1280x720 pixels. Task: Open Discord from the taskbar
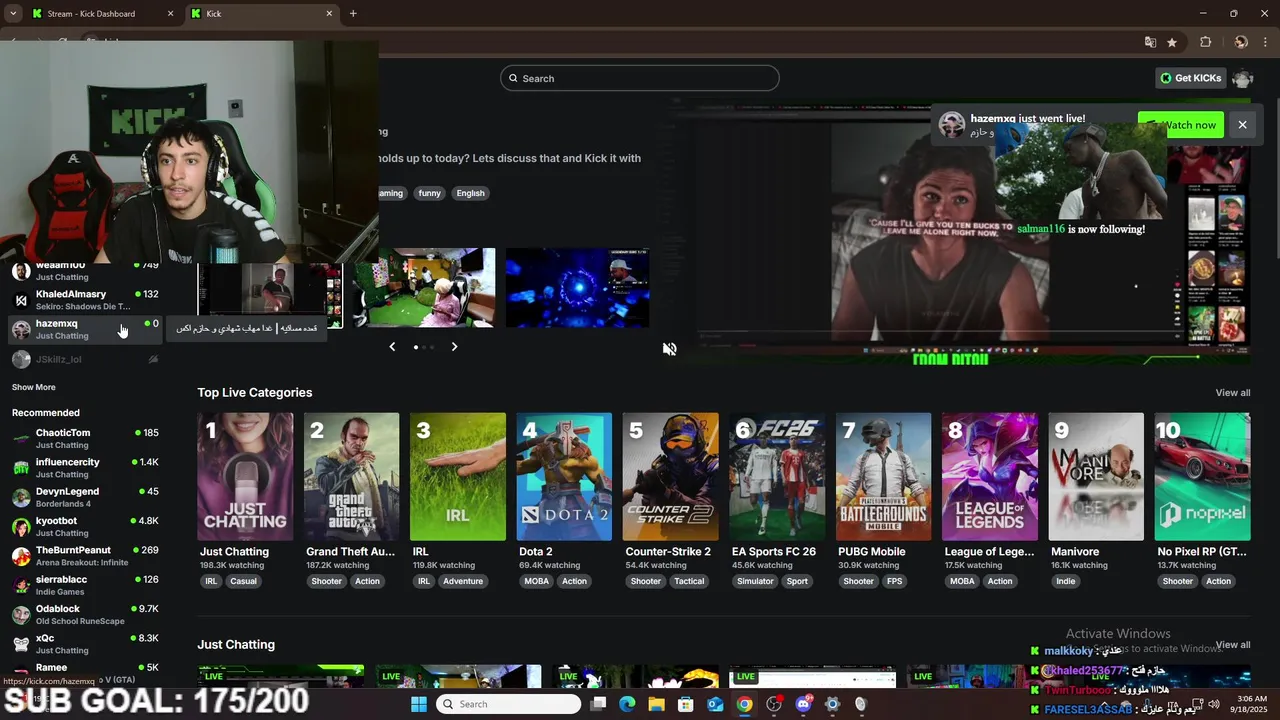pyautogui.click(x=803, y=704)
